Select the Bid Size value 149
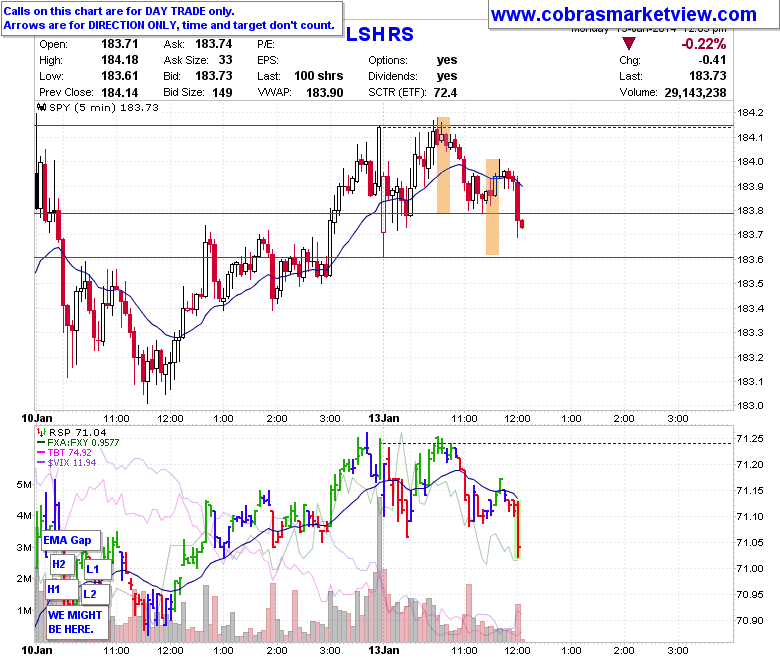This screenshot has width=780, height=659. tap(222, 93)
